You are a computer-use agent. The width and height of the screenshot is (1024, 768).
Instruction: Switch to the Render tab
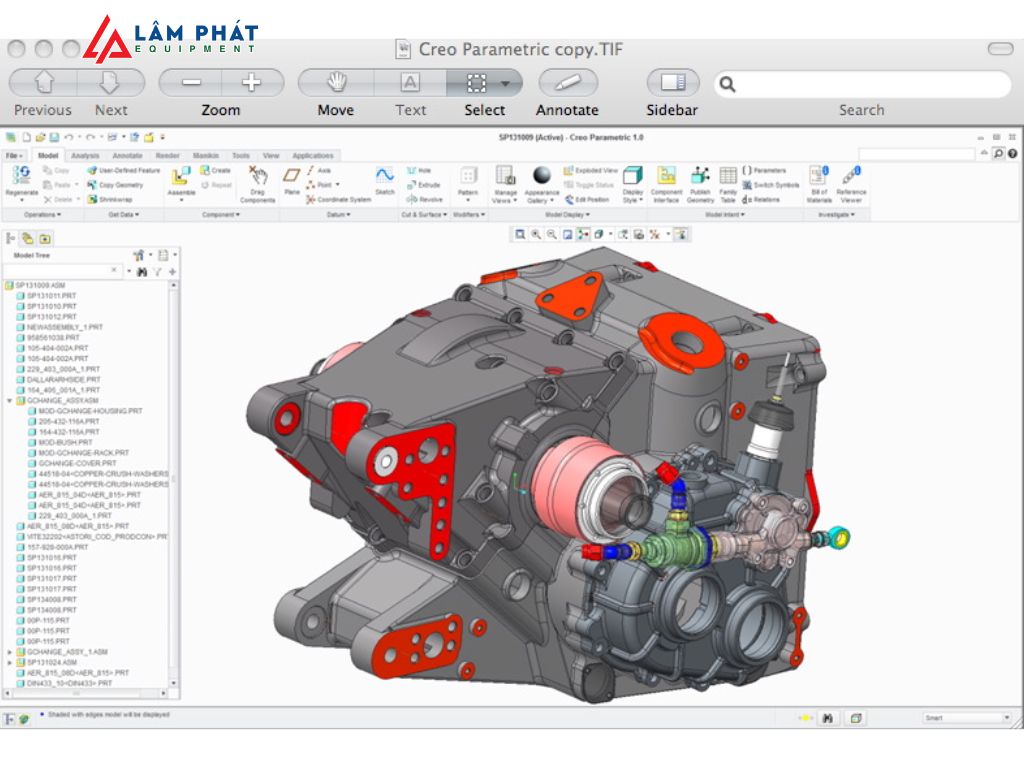click(168, 155)
